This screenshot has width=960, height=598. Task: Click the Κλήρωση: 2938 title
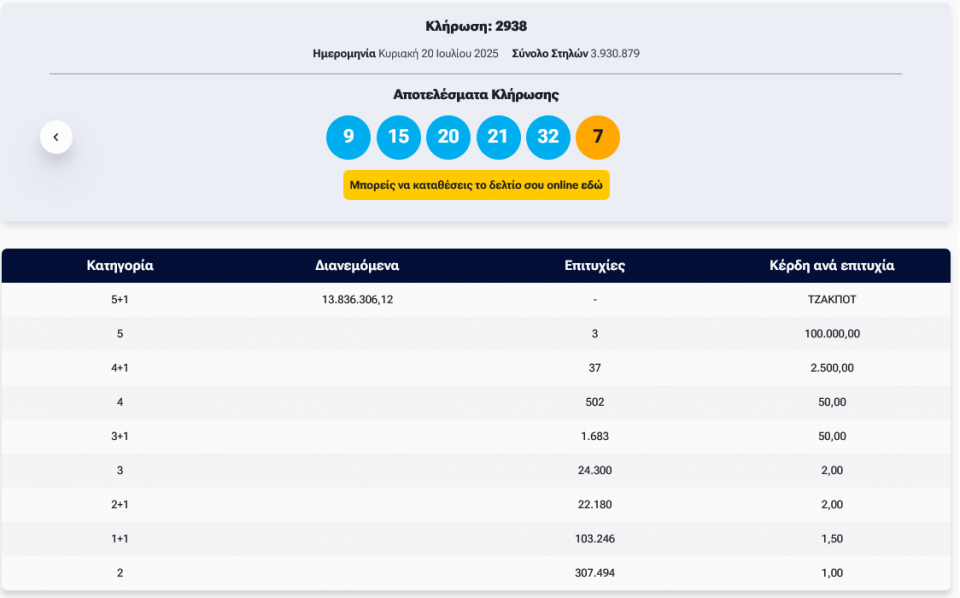(476, 26)
